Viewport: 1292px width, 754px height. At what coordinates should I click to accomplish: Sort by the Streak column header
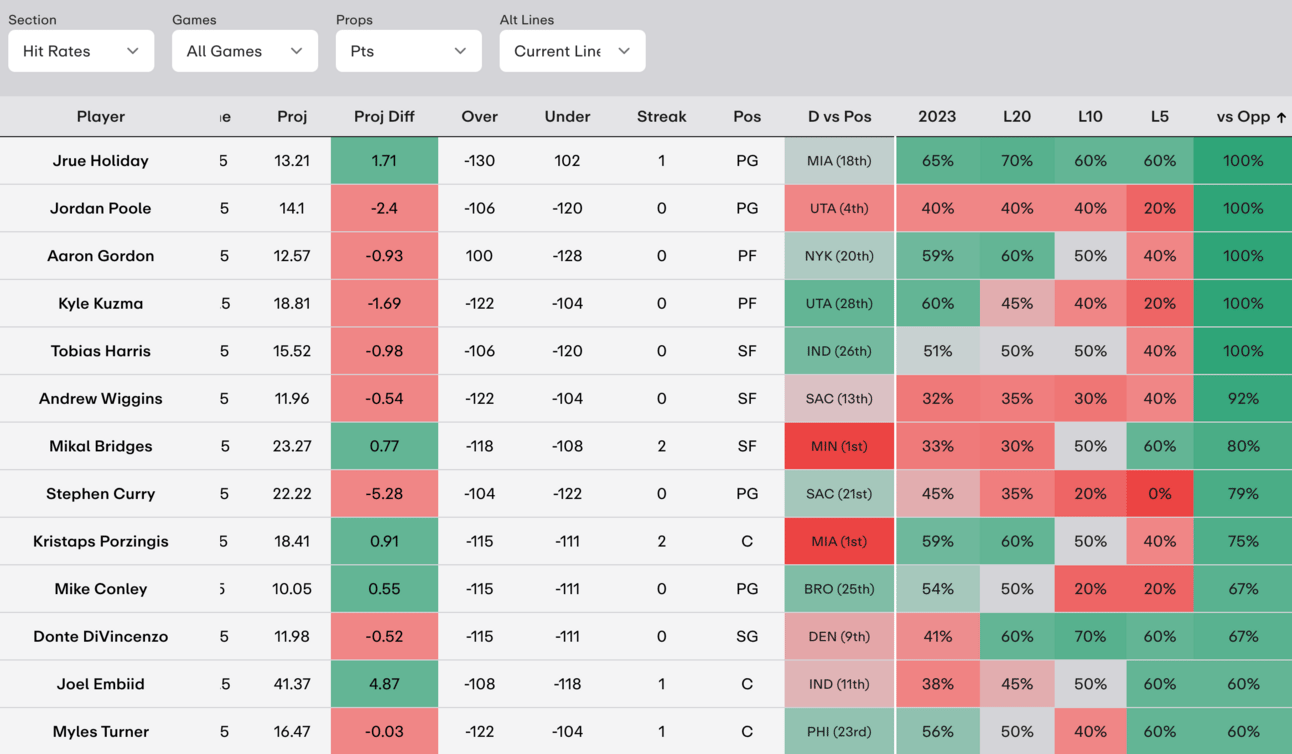tap(661, 116)
